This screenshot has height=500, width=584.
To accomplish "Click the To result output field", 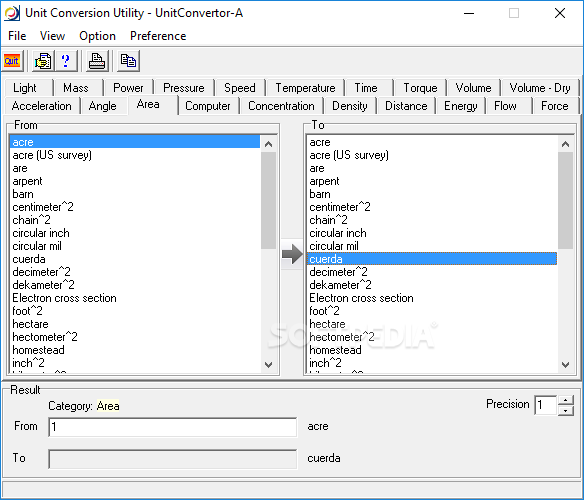I will tap(173, 459).
